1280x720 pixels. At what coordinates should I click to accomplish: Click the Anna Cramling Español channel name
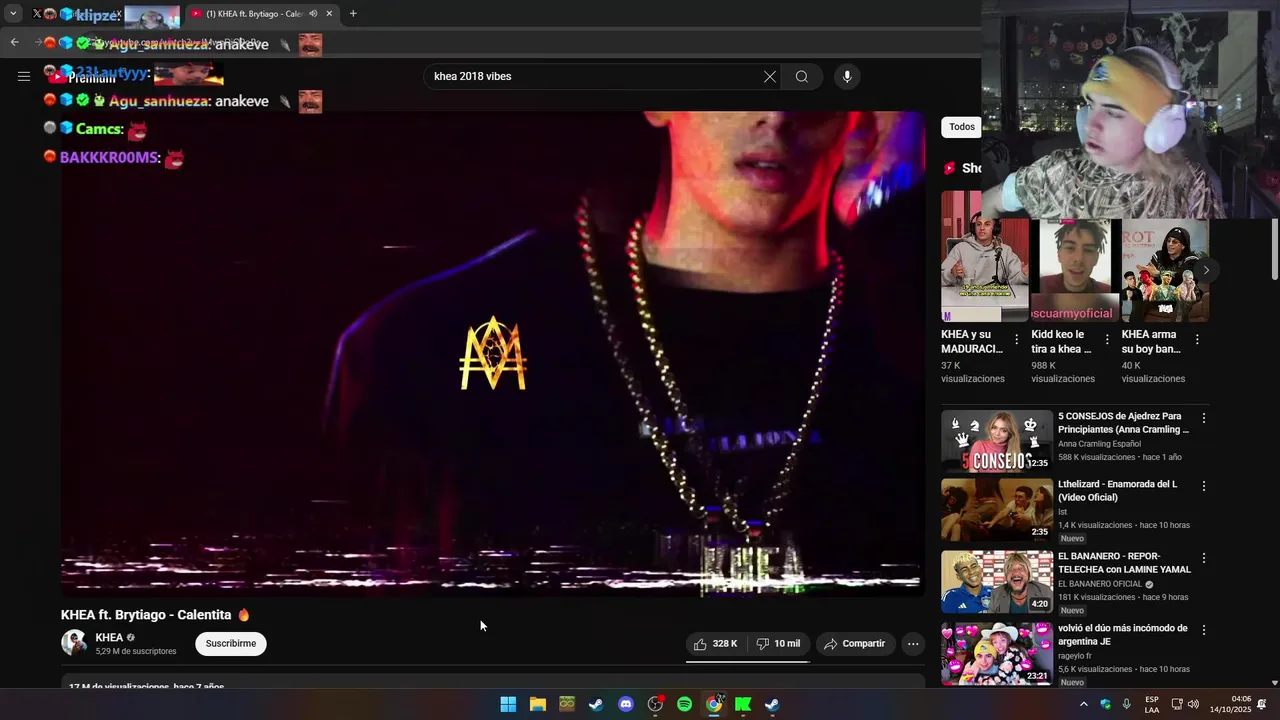point(1099,444)
